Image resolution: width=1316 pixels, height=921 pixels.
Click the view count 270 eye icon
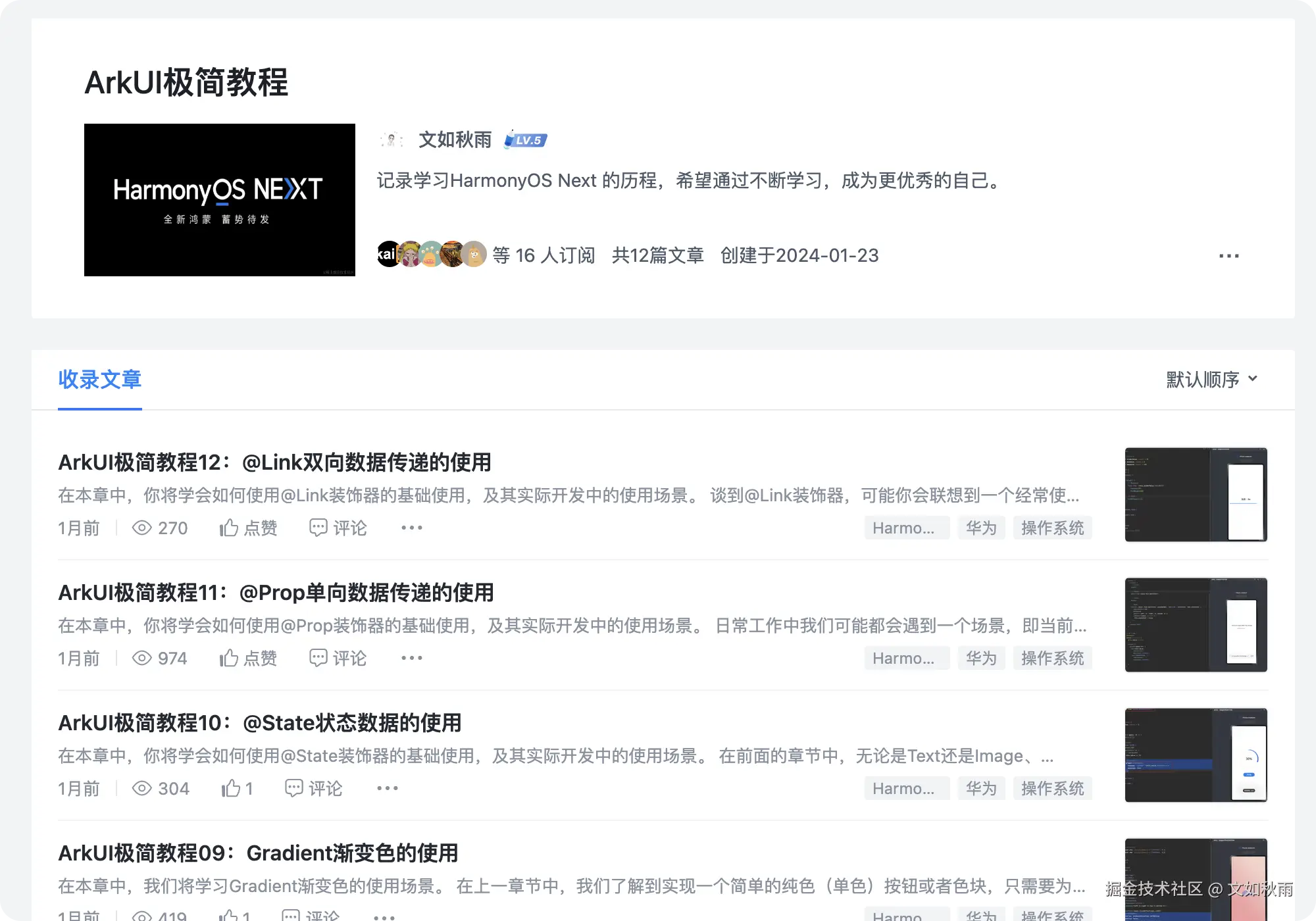pyautogui.click(x=142, y=528)
